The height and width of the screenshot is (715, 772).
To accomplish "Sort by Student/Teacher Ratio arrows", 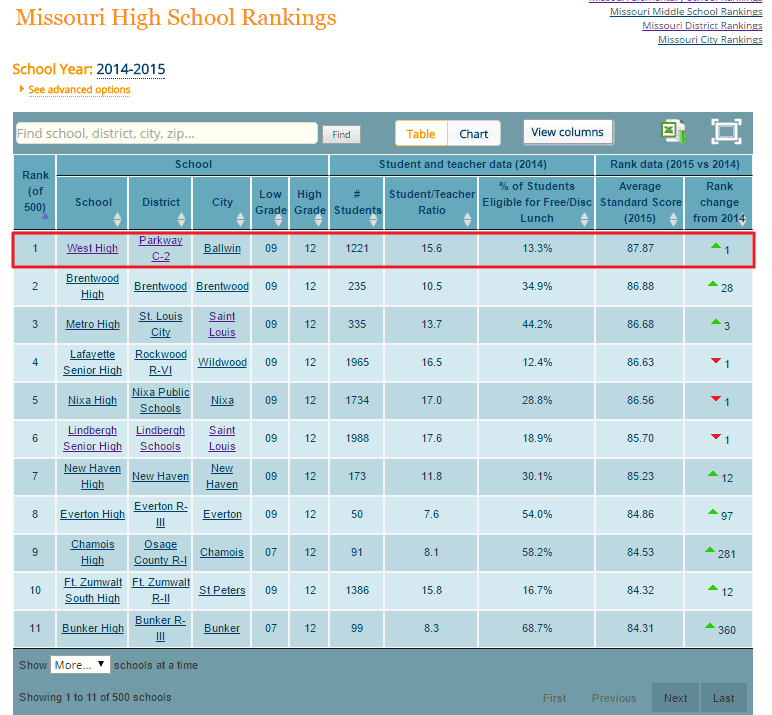I will (x=468, y=219).
